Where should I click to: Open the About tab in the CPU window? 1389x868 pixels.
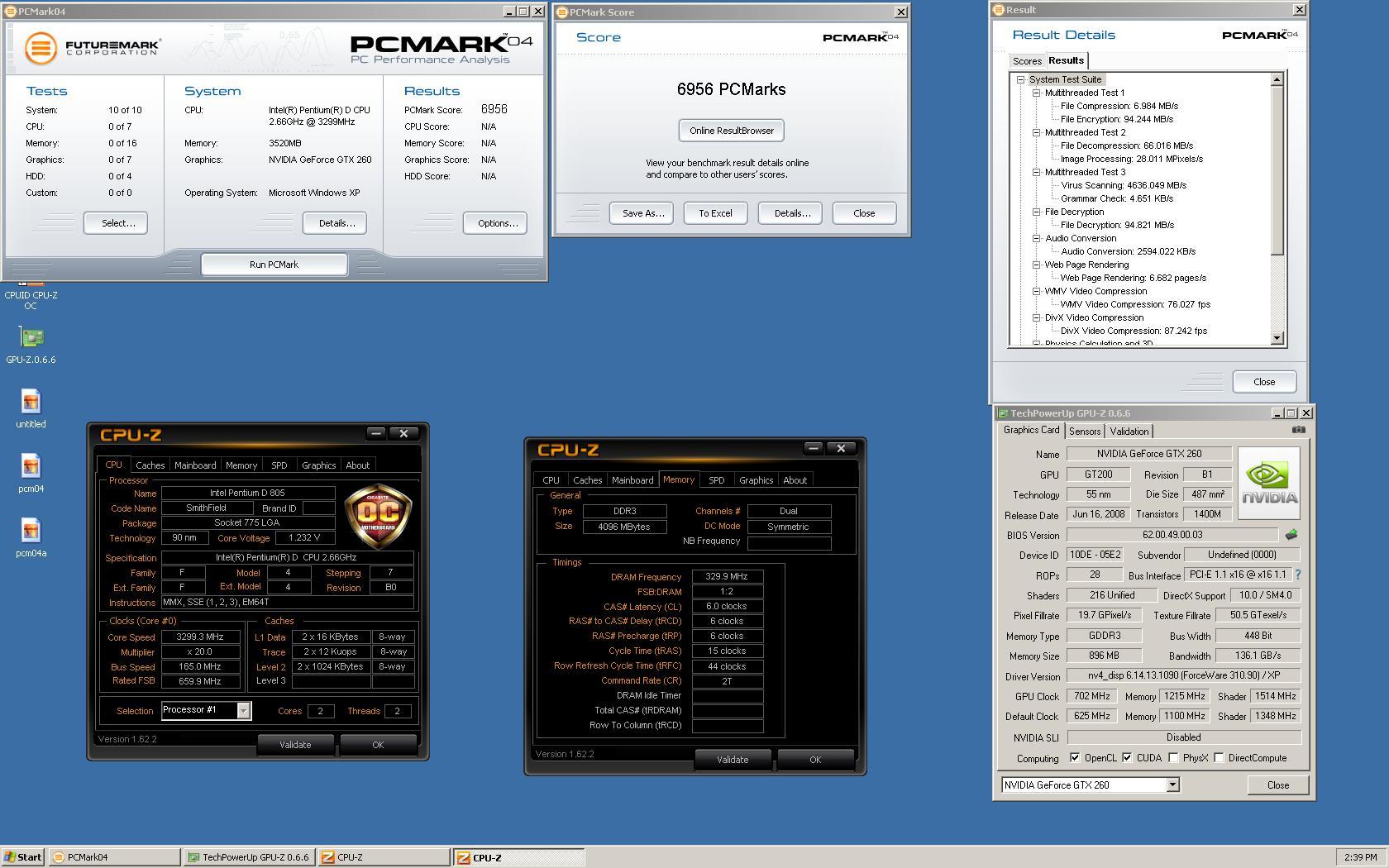point(357,465)
